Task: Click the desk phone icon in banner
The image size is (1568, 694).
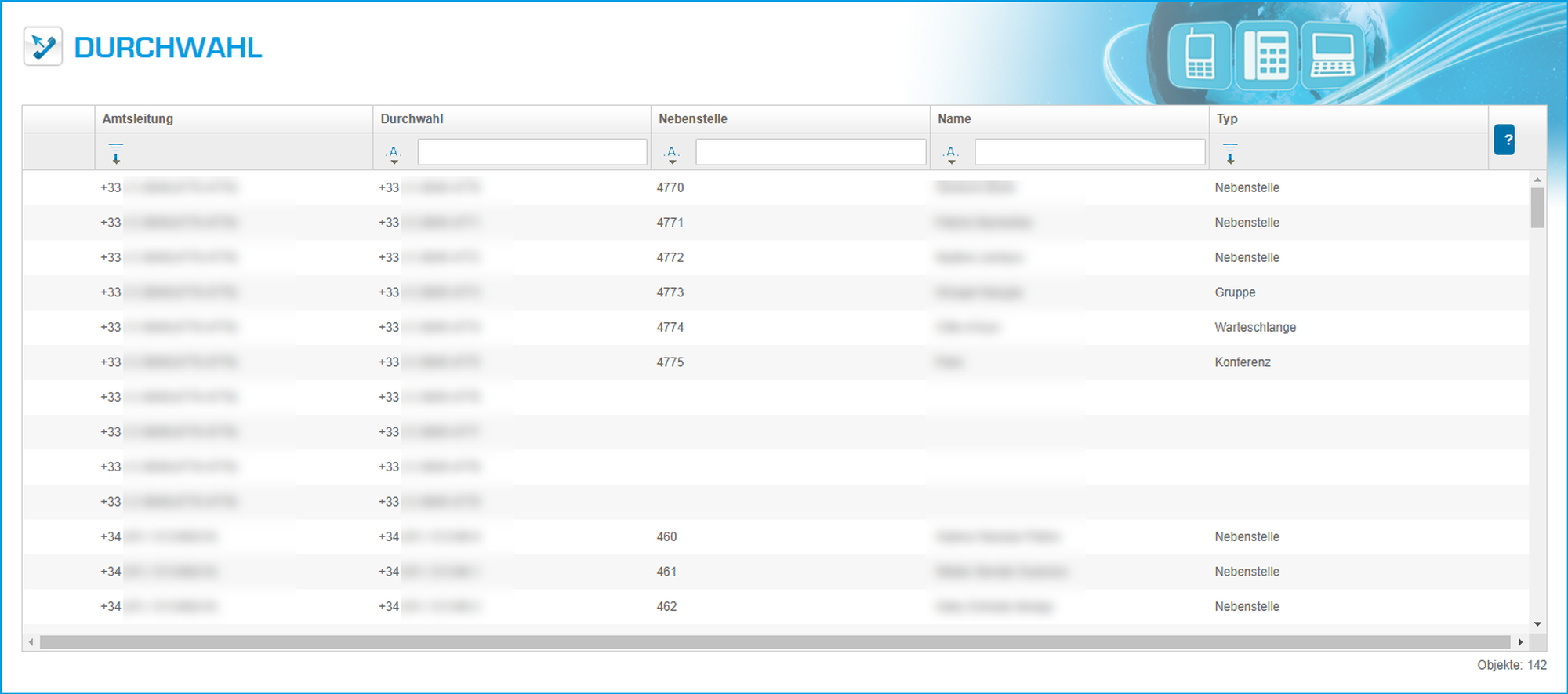Action: tap(1266, 55)
